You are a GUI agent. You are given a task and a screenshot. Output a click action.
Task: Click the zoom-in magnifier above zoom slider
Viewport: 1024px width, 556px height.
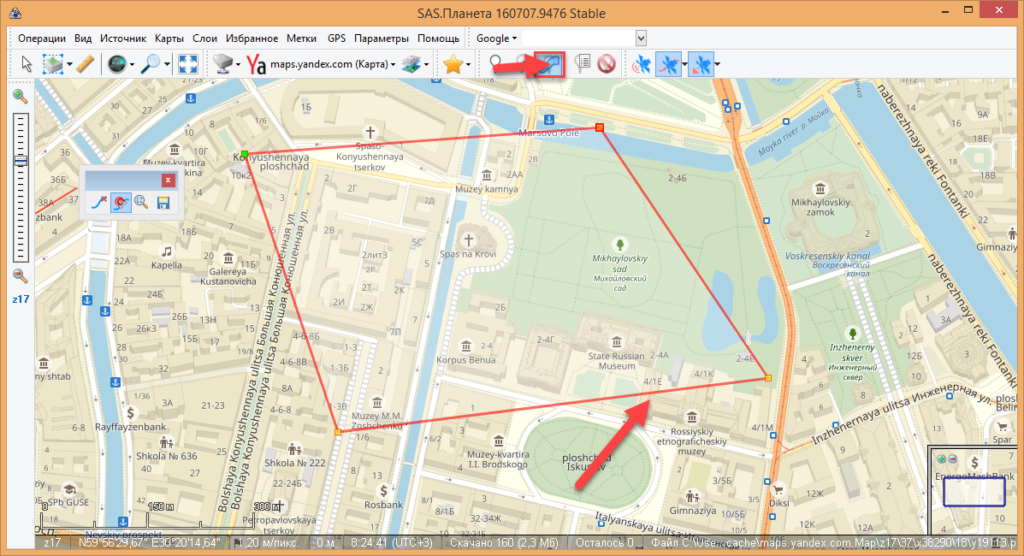(19, 96)
